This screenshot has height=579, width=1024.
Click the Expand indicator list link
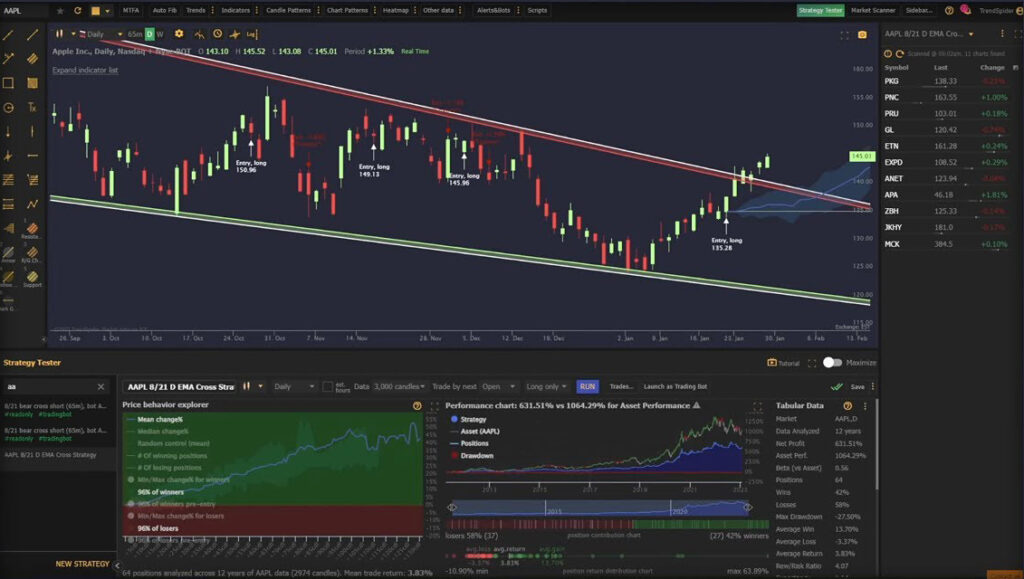click(x=85, y=70)
